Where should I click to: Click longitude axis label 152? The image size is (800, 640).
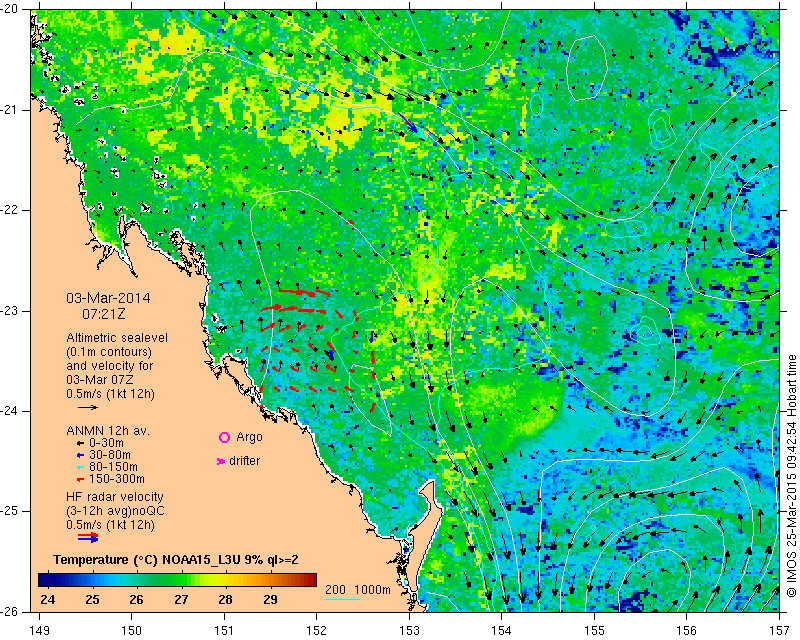click(317, 631)
